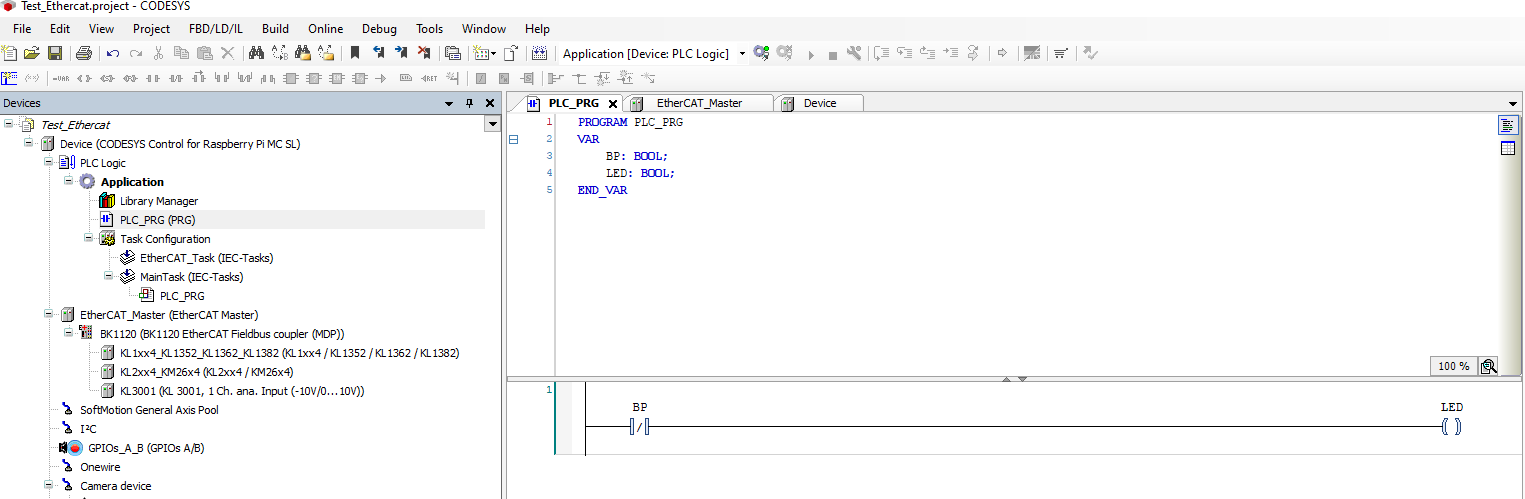Toggle bookmark using the bookmark icon
Viewport: 1525px width, 499px height.
click(354, 53)
